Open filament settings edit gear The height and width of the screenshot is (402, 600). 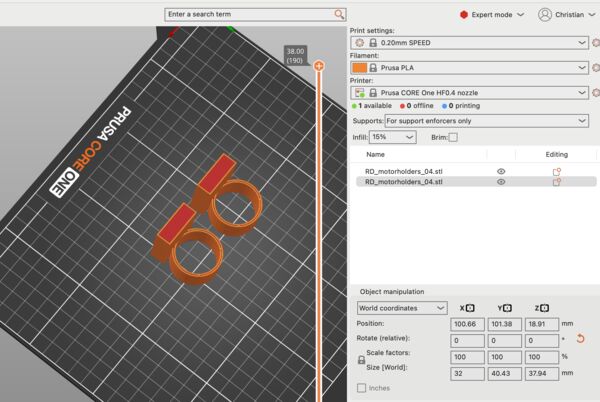point(595,68)
